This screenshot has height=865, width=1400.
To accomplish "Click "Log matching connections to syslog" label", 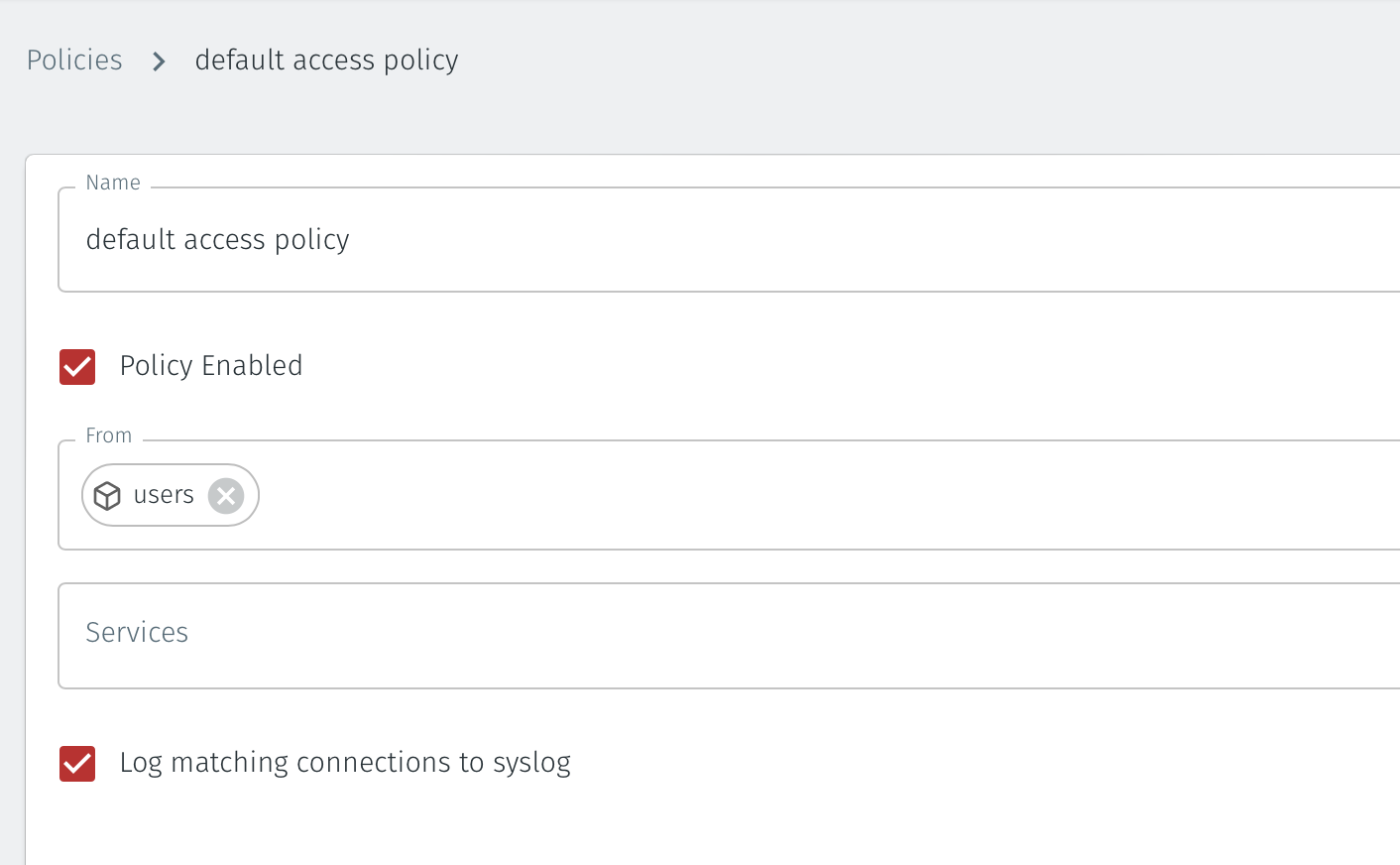I will 345,763.
